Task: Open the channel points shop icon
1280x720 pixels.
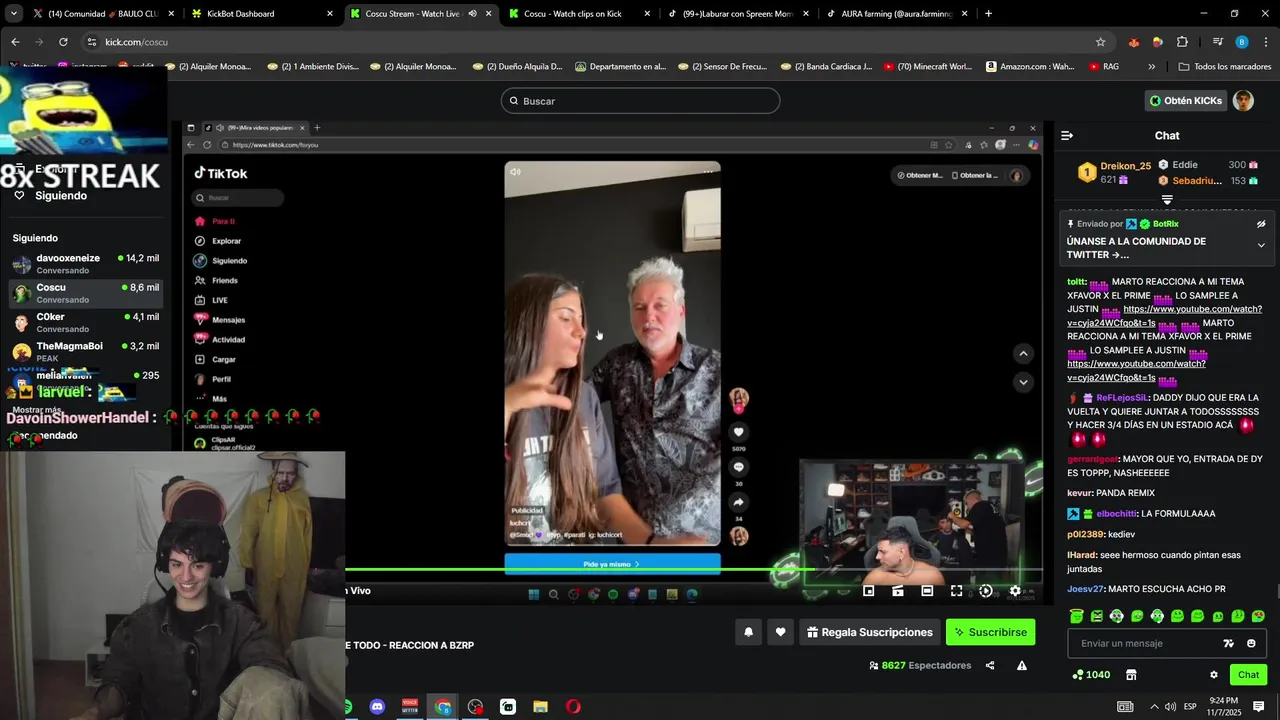Action: coord(1131,675)
